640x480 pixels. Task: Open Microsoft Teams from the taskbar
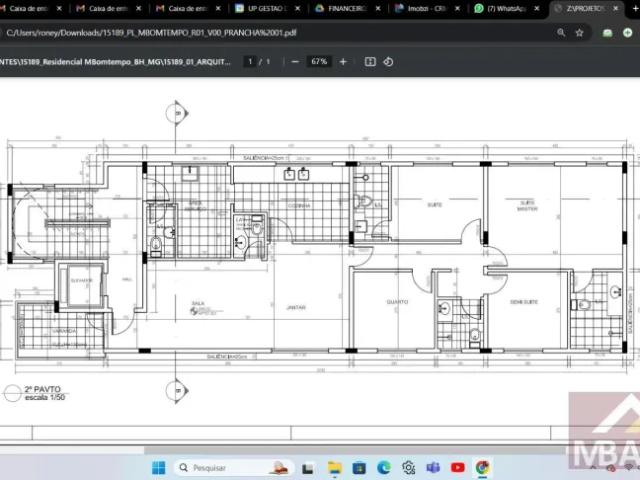433,467
